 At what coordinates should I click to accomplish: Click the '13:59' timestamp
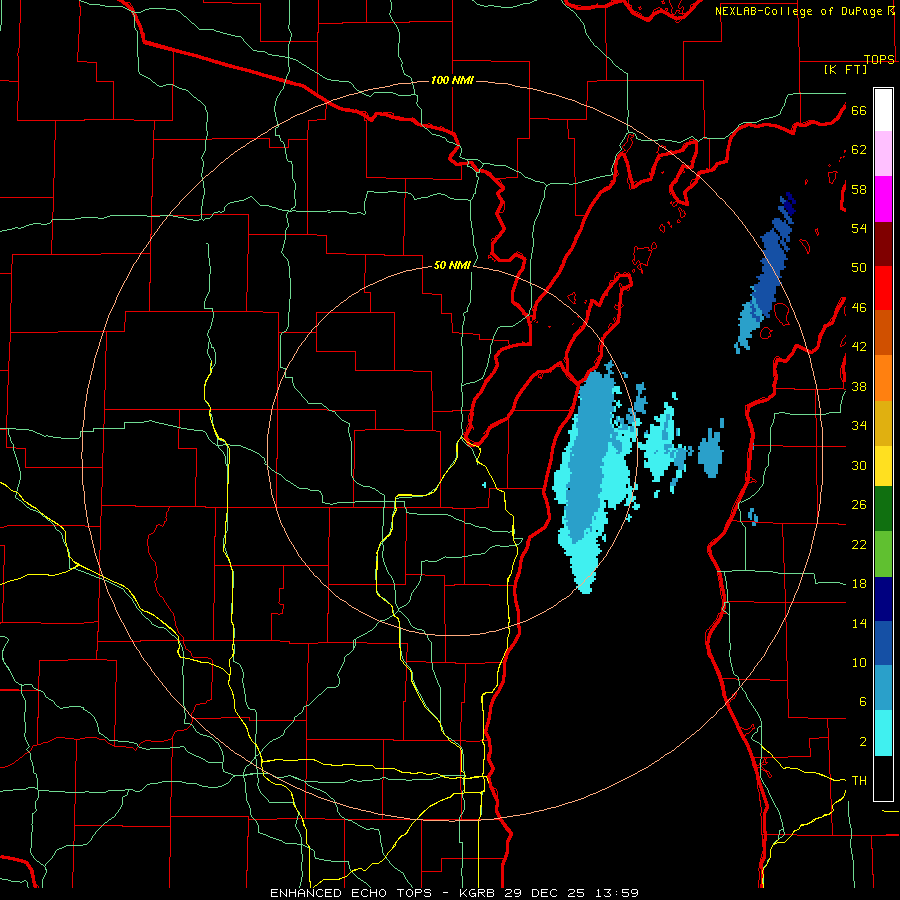point(615,893)
